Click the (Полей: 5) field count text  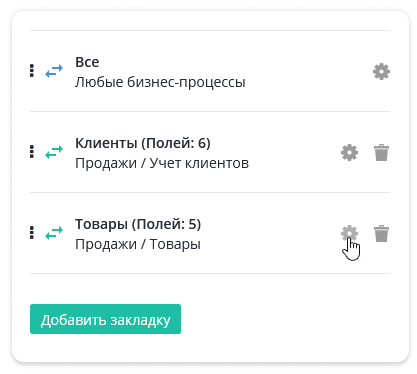point(166,224)
